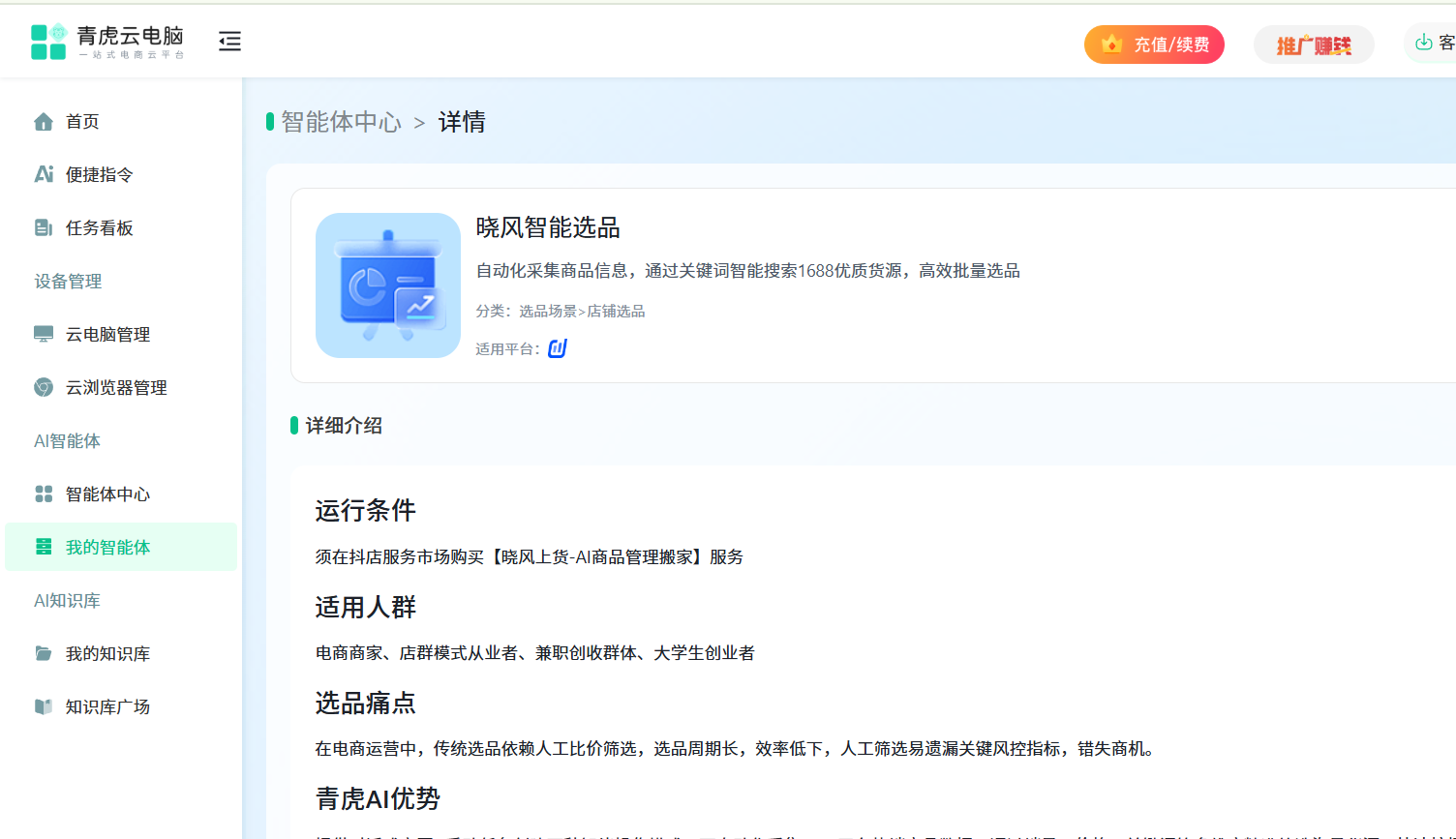Collapse the sidebar with the menu fold icon

(229, 41)
